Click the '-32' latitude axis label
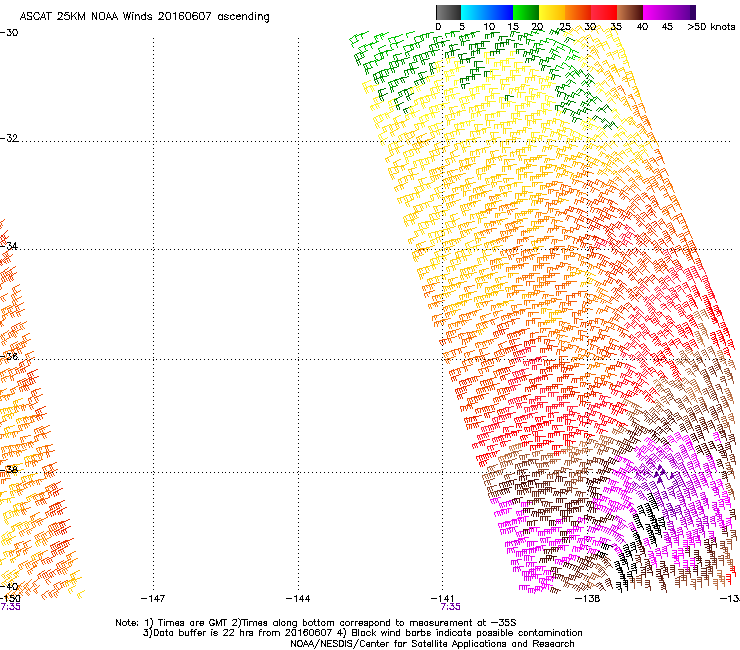Image resolution: width=740 pixels, height=650 pixels. [9, 138]
